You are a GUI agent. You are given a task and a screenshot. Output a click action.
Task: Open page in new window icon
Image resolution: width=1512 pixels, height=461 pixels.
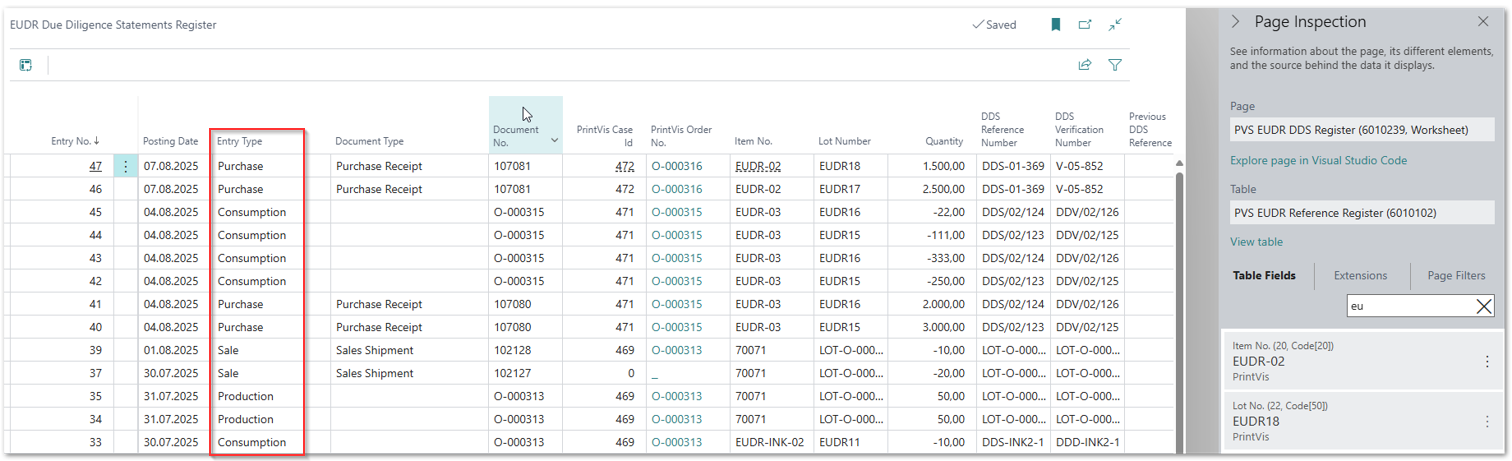pyautogui.click(x=1085, y=25)
